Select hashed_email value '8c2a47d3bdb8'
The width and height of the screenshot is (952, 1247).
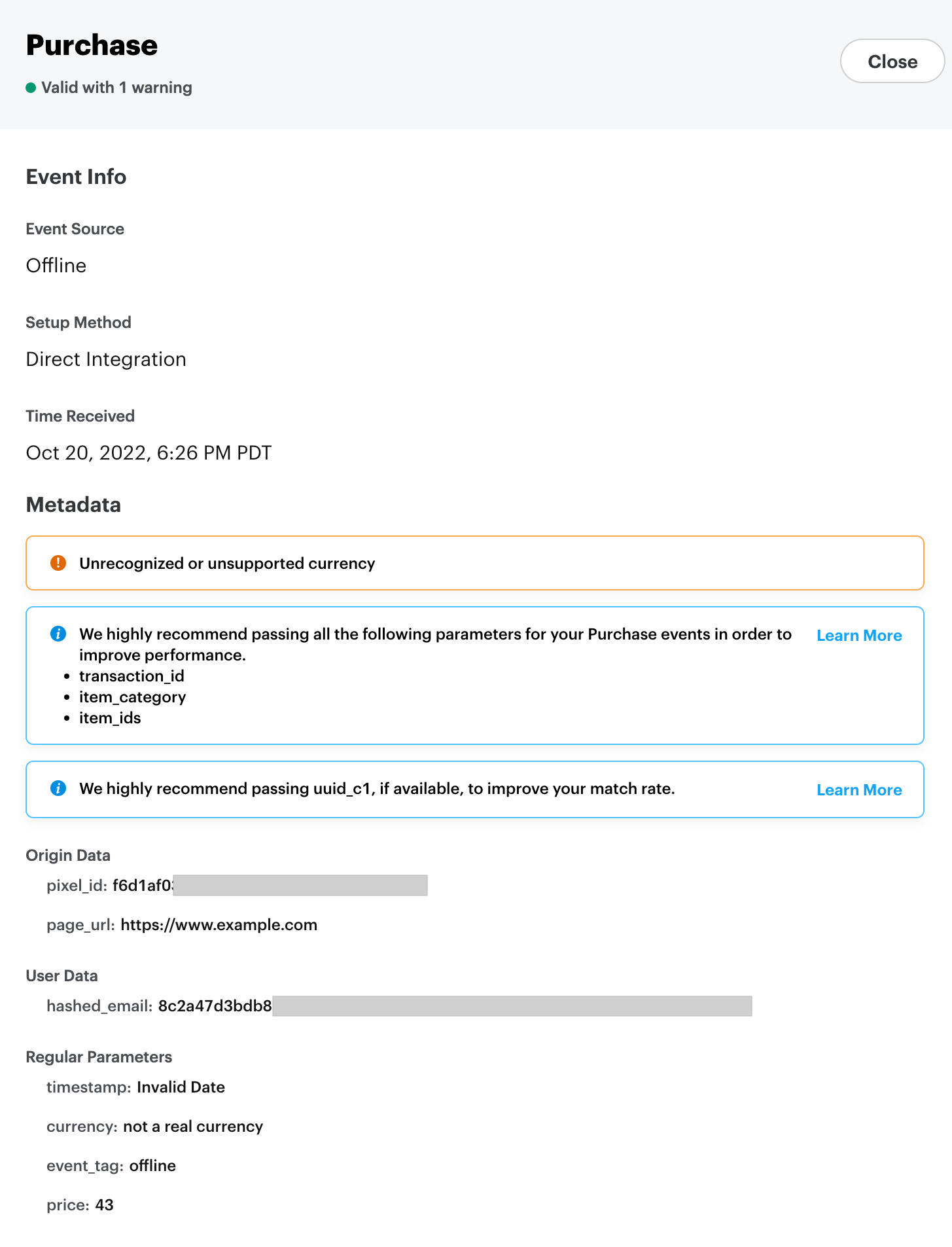(215, 1006)
